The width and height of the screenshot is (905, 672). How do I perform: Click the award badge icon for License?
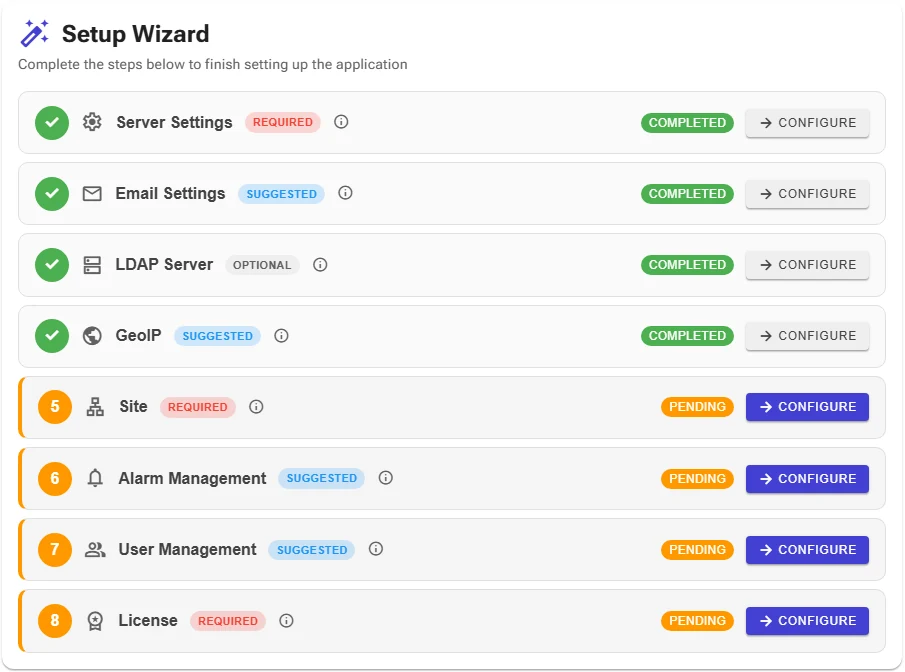click(x=95, y=621)
